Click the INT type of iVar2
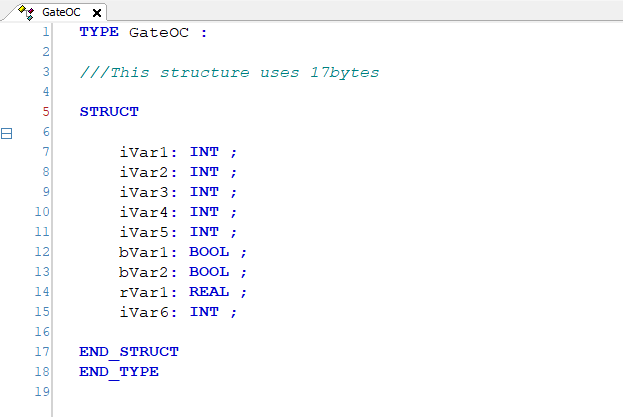The width and height of the screenshot is (623, 417). click(204, 172)
